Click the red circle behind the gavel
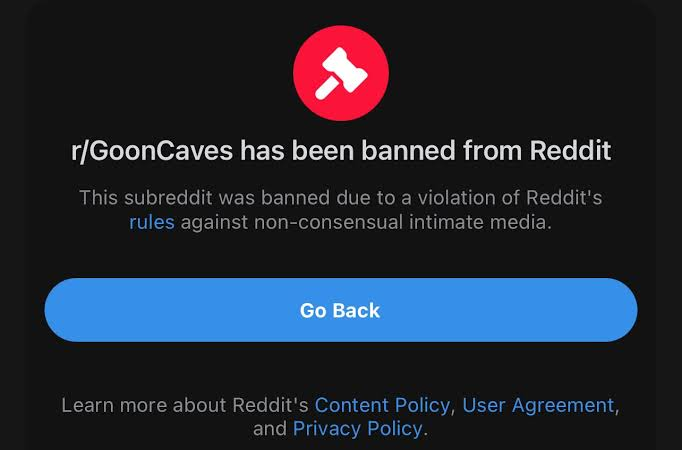The width and height of the screenshot is (682, 450). (x=341, y=73)
